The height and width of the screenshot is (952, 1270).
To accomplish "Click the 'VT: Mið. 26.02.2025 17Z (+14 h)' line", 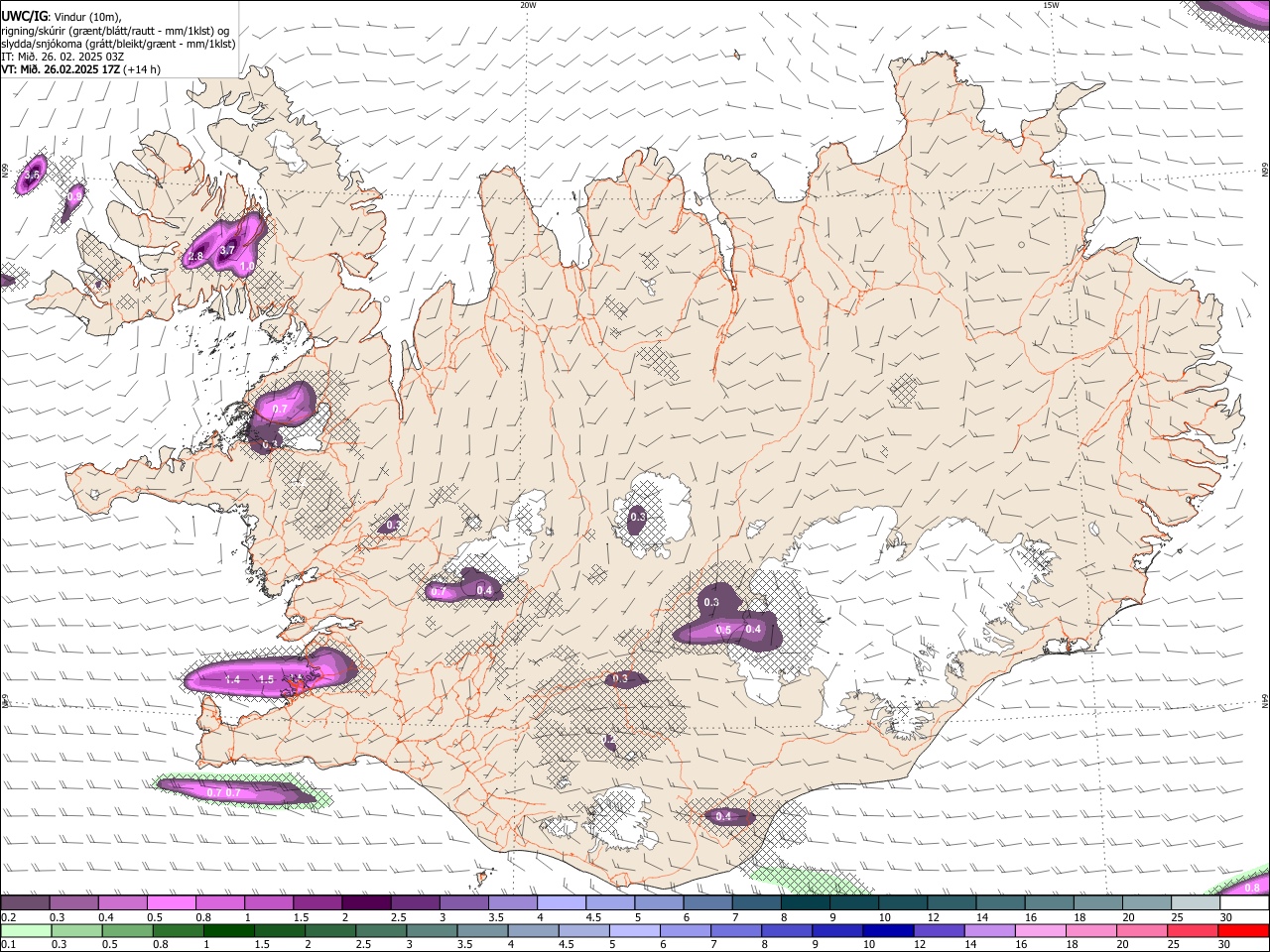I will coord(80,69).
